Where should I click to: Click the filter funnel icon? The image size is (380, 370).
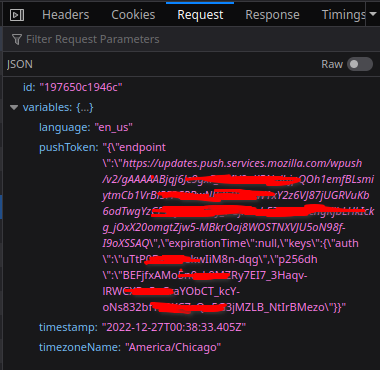(17, 40)
